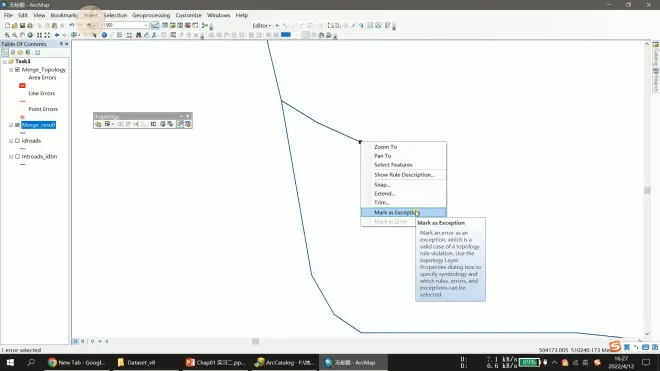Image resolution: width=660 pixels, height=371 pixels.
Task: Enable the idroads layer checkbox
Action: [x=17, y=141]
